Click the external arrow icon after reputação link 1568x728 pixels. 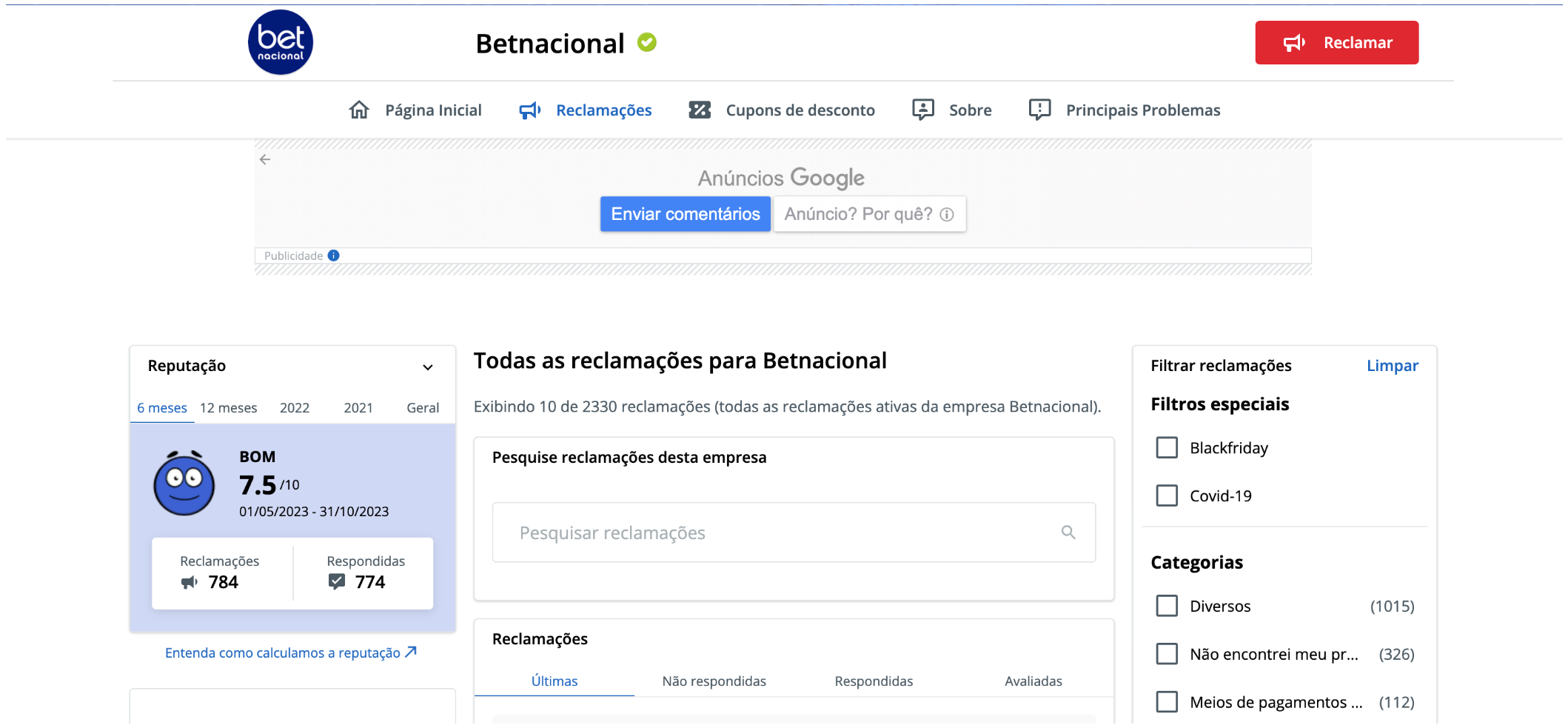tap(411, 652)
